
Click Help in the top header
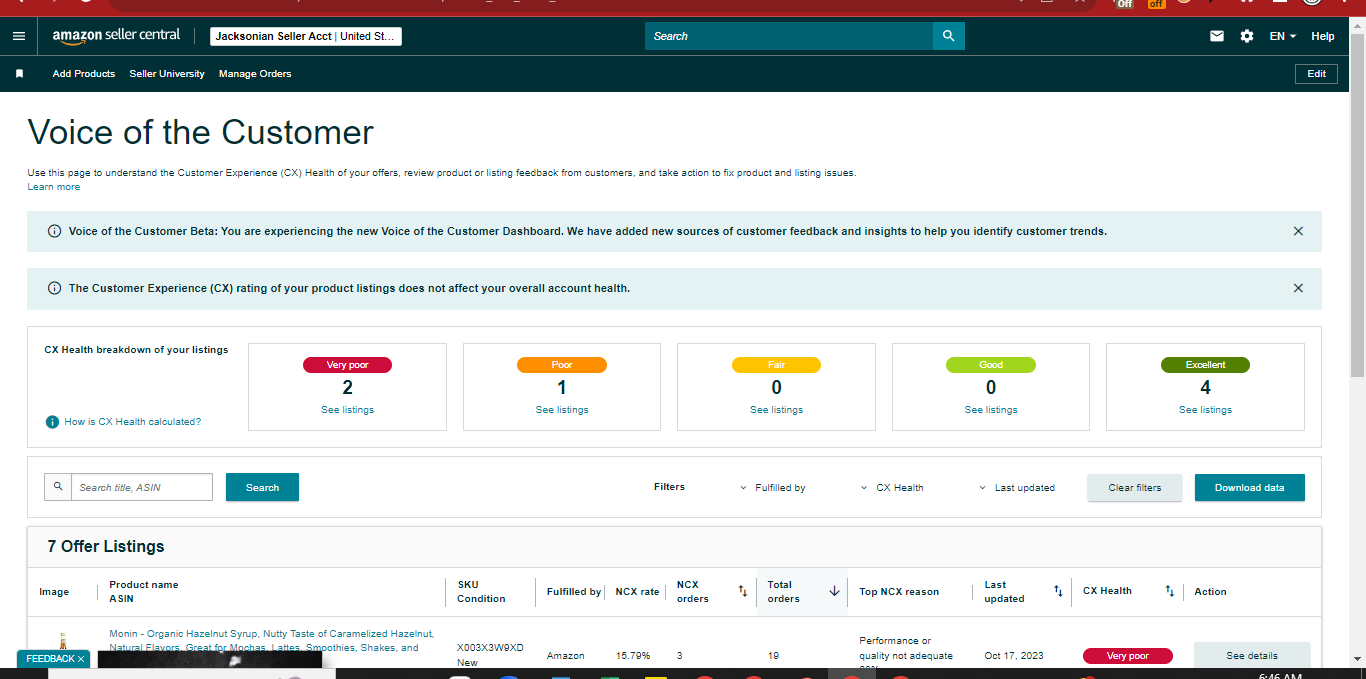[1323, 36]
